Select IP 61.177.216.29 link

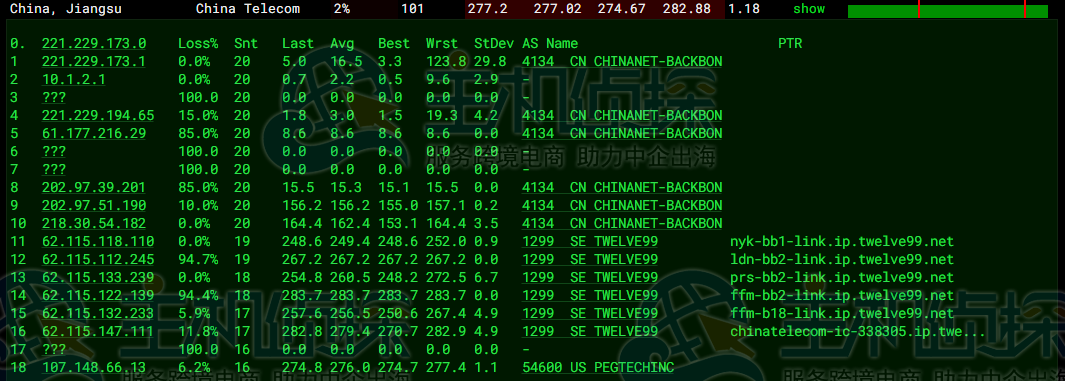94,133
